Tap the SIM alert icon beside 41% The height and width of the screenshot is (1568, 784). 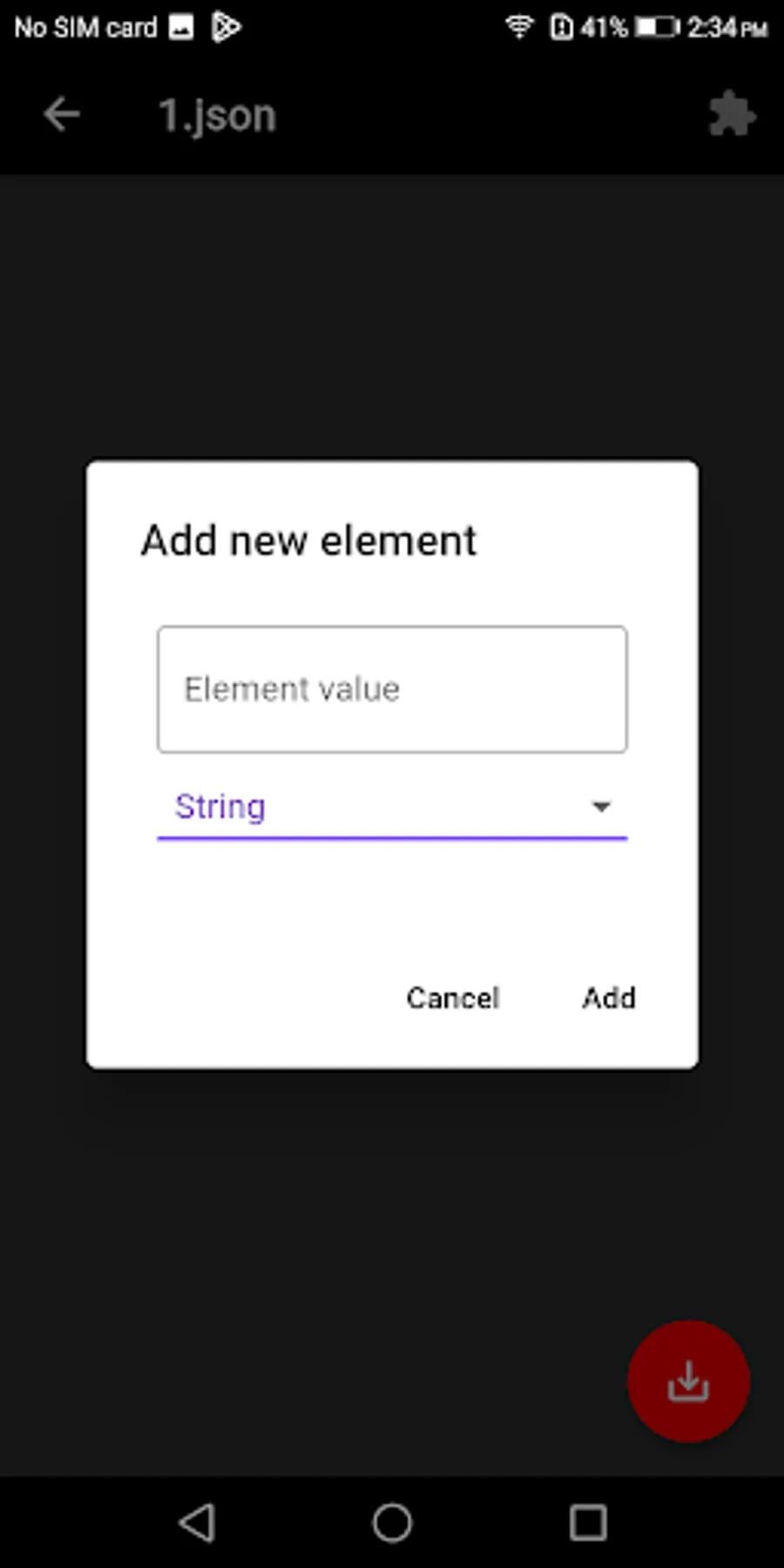tap(562, 28)
